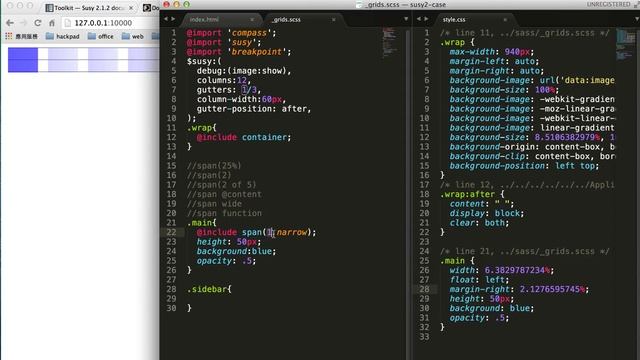The width and height of the screenshot is (640, 360).
Task: Click "float: left;" in style.css
Action: coord(479,280)
